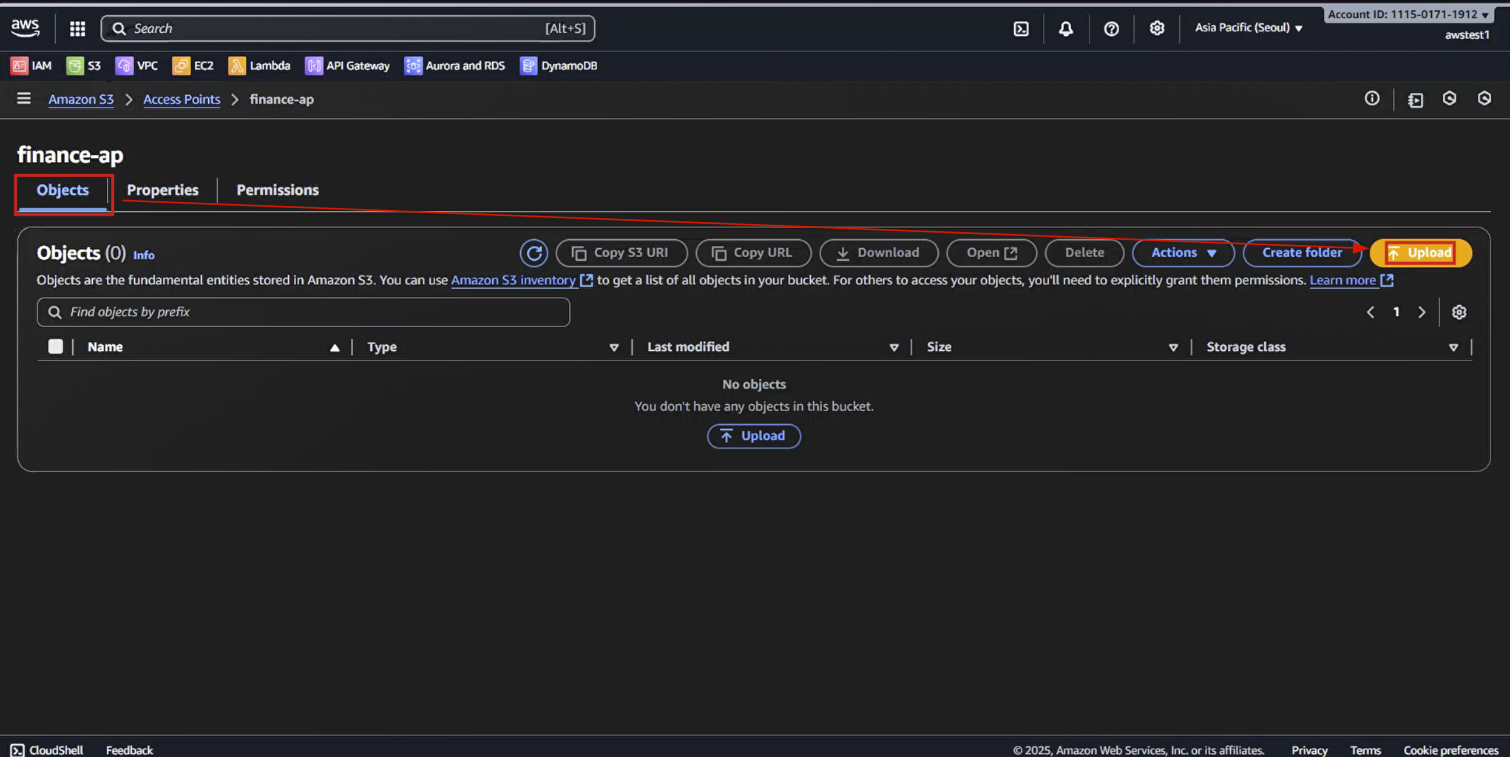This screenshot has height=757, width=1510.
Task: Click the Delete button
Action: 1084,253
